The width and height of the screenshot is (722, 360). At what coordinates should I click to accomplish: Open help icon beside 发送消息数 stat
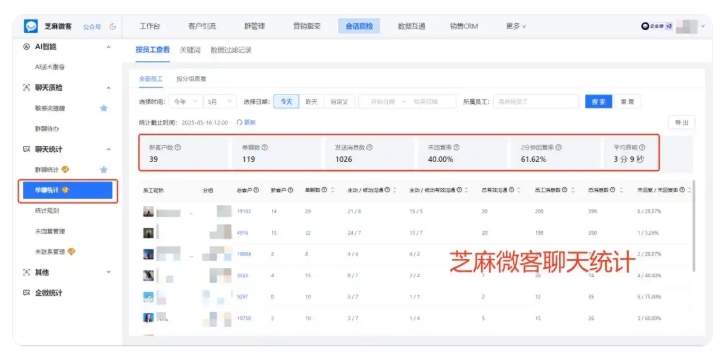pyautogui.click(x=369, y=148)
